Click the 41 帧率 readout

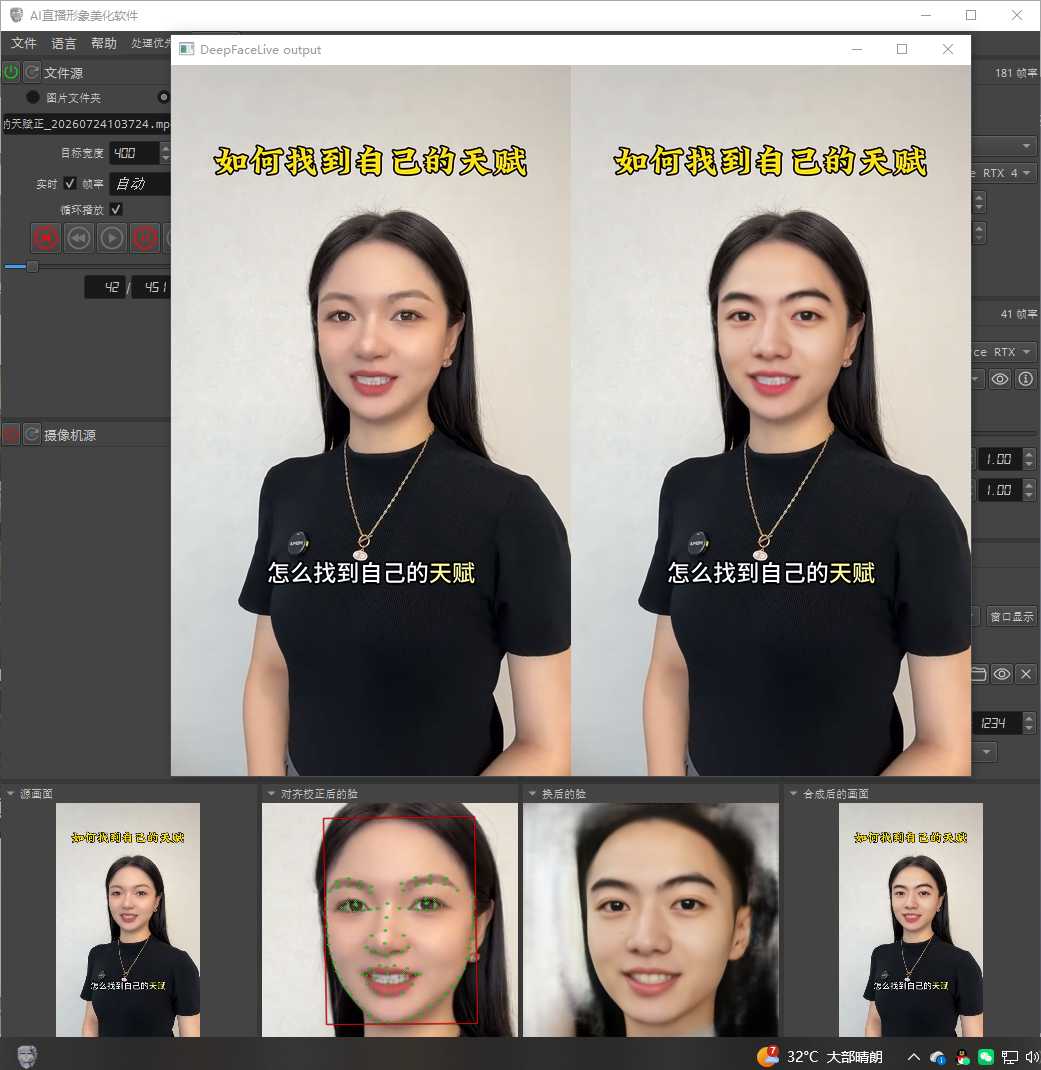pos(1018,314)
